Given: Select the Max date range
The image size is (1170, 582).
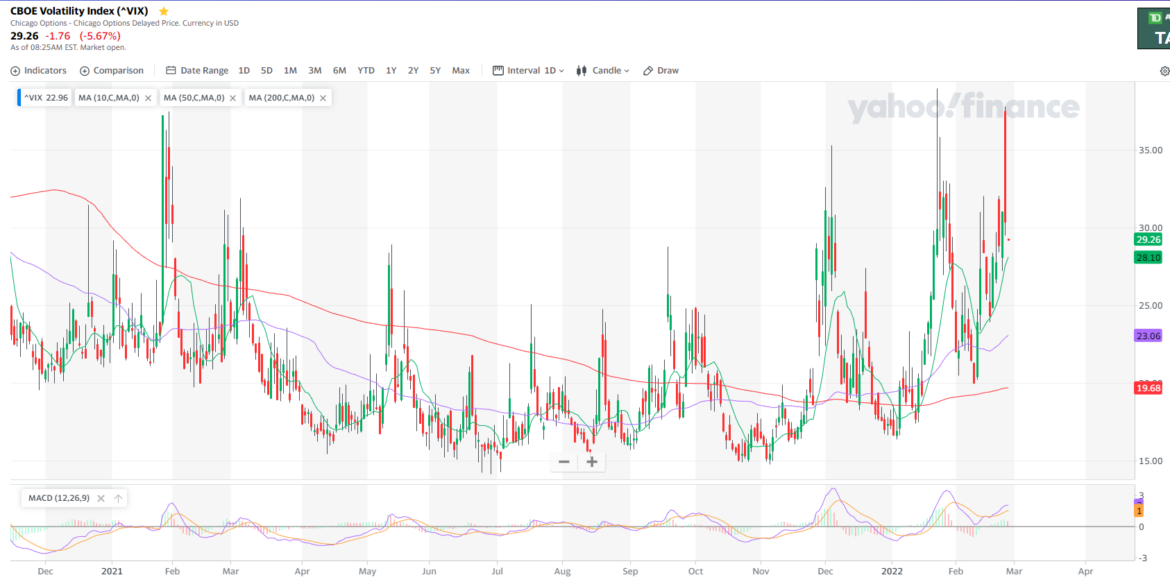Looking at the screenshot, I should tap(461, 70).
